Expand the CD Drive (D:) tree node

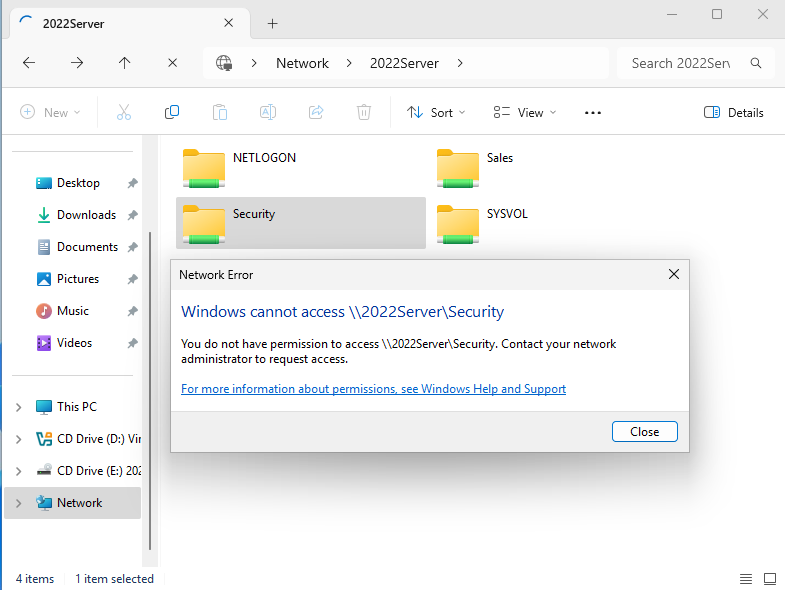click(x=19, y=439)
